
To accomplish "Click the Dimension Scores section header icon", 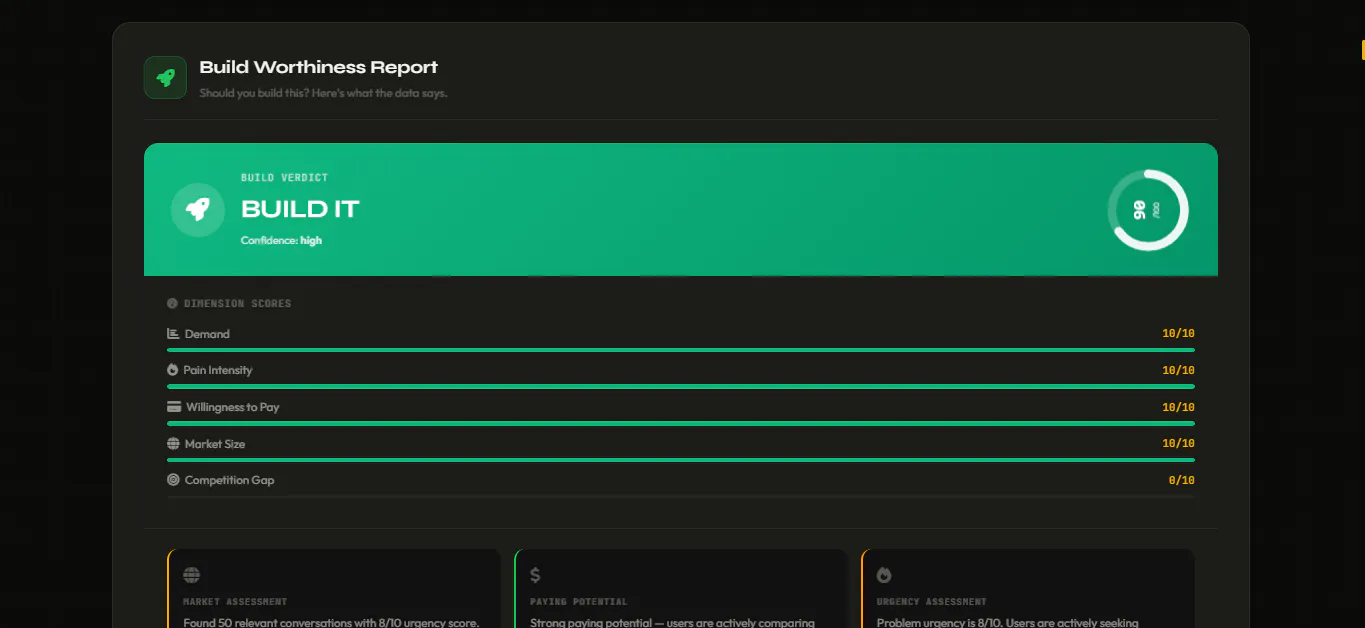I will pyautogui.click(x=172, y=303).
